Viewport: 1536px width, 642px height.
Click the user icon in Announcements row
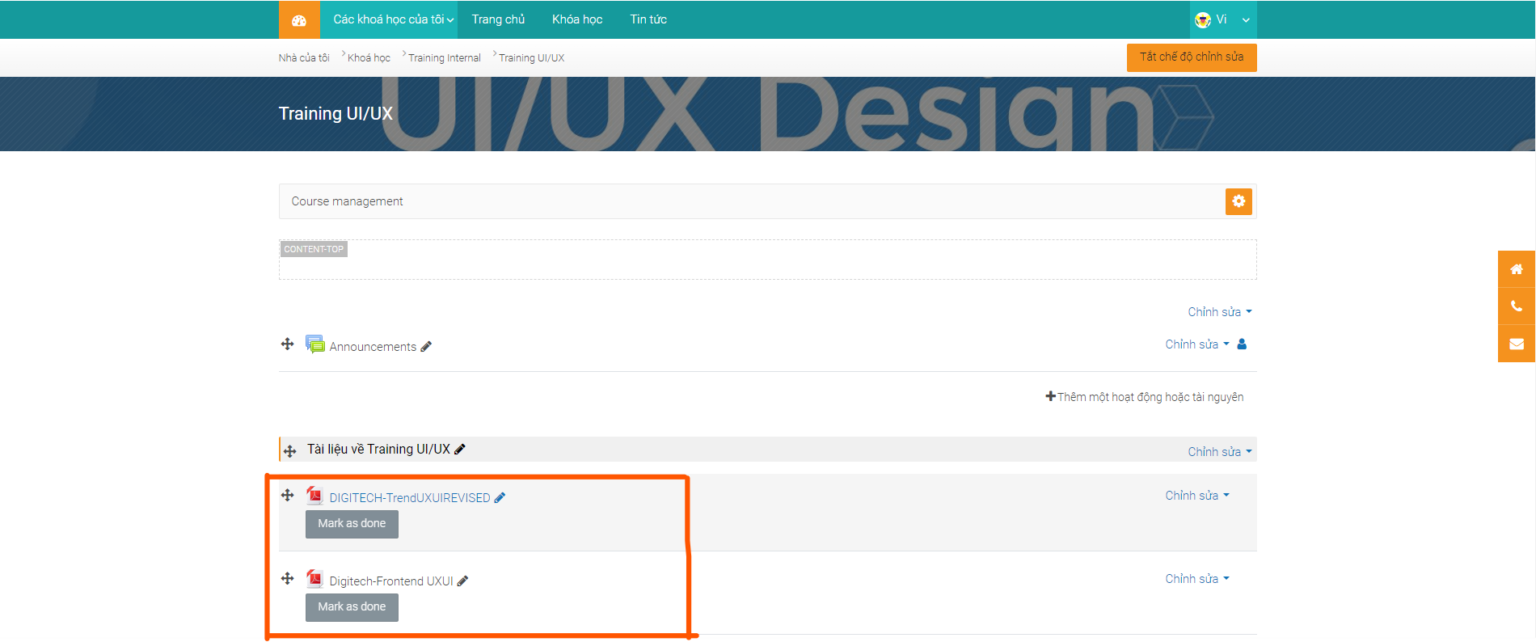pyautogui.click(x=1242, y=344)
